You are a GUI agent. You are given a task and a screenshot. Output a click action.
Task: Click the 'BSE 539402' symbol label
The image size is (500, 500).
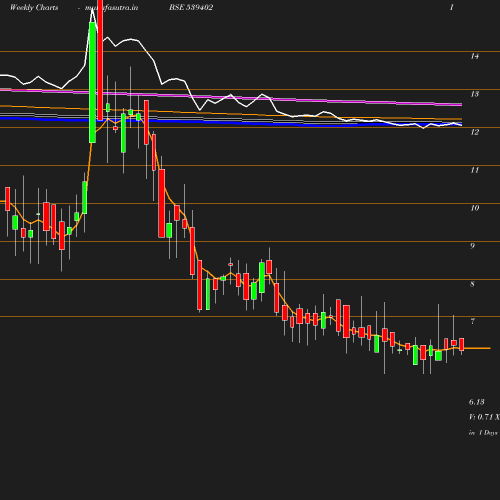(191, 8)
